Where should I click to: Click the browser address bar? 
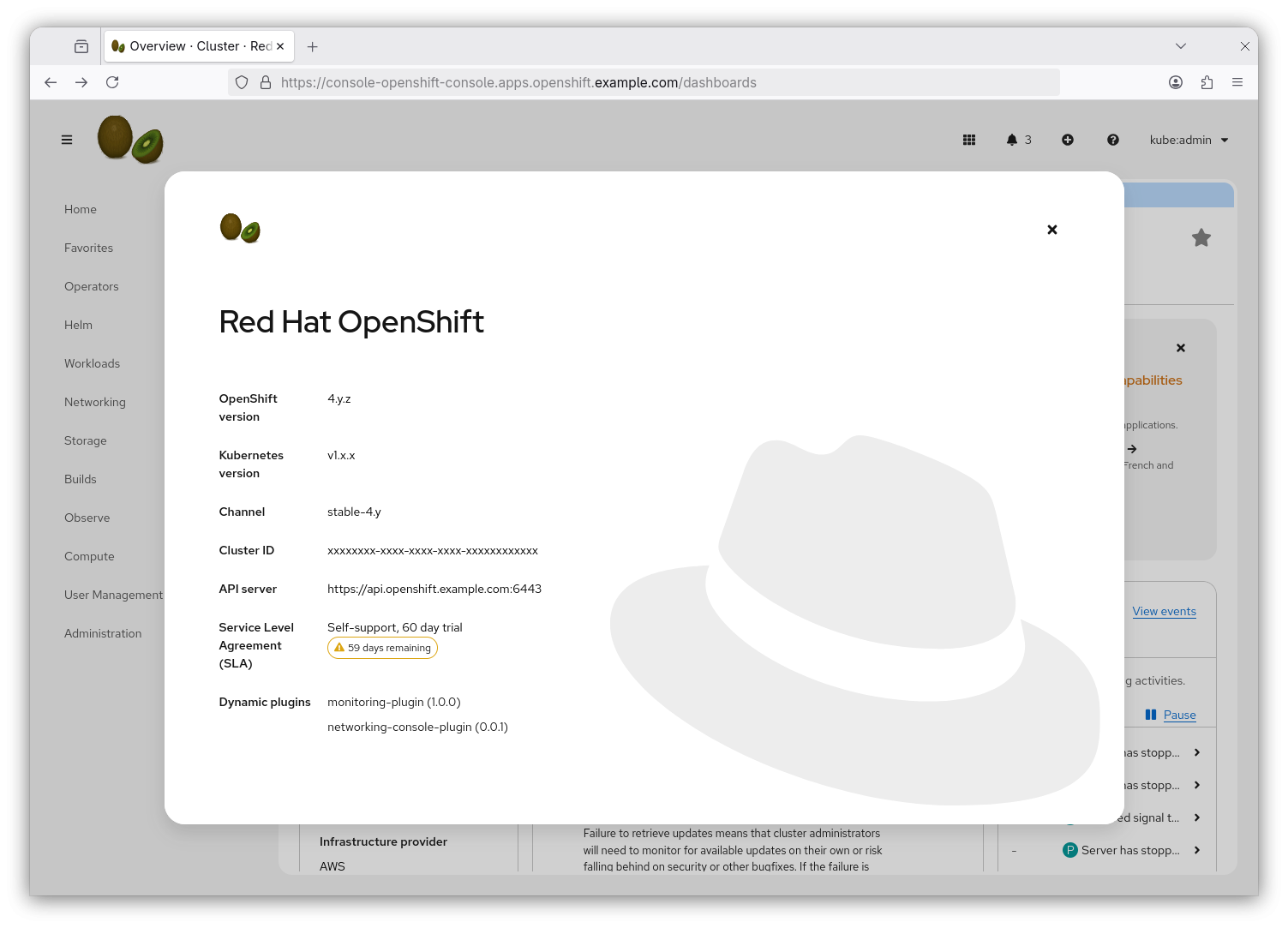pos(643,82)
